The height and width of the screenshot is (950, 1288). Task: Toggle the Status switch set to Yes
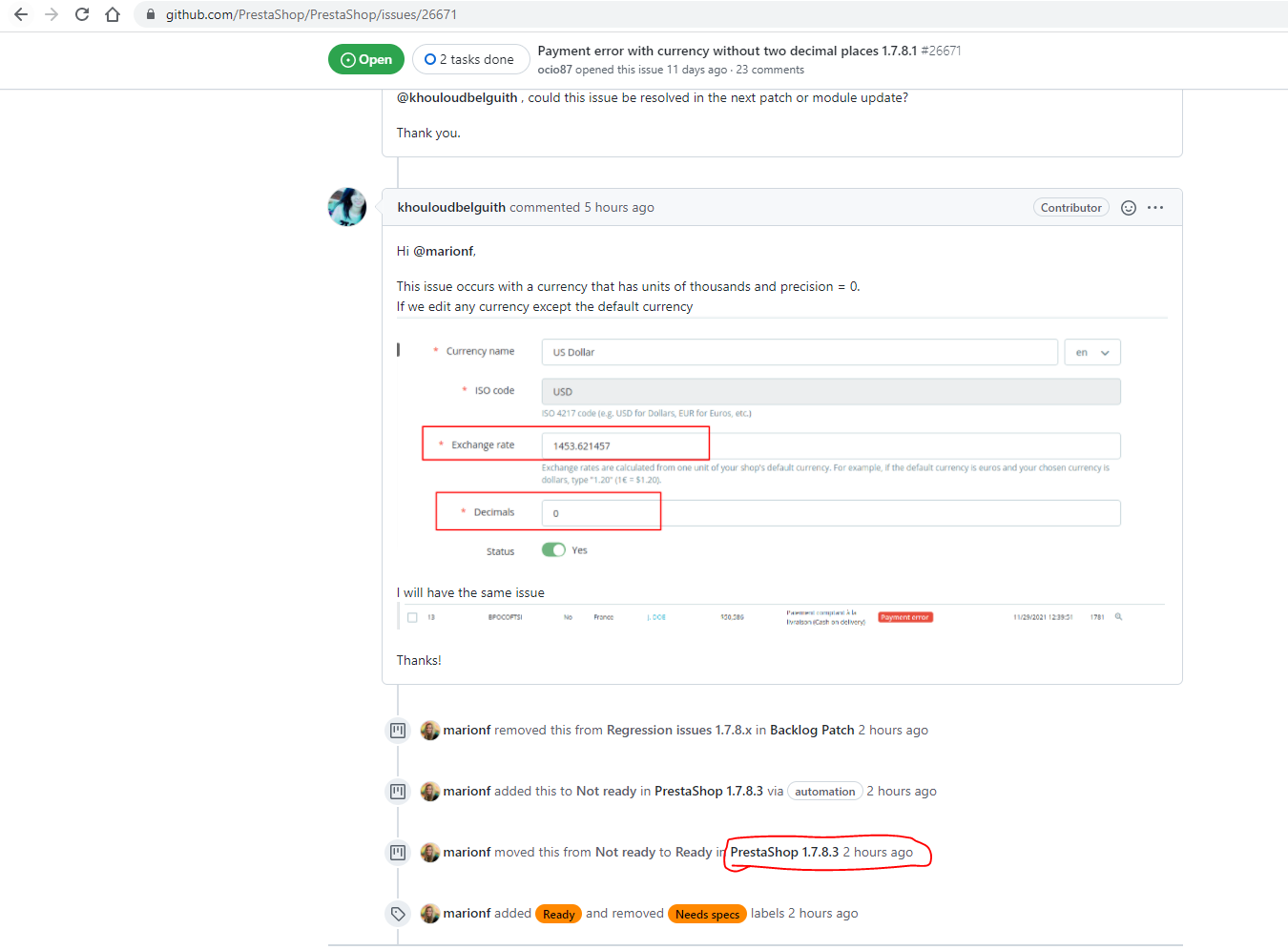[553, 549]
